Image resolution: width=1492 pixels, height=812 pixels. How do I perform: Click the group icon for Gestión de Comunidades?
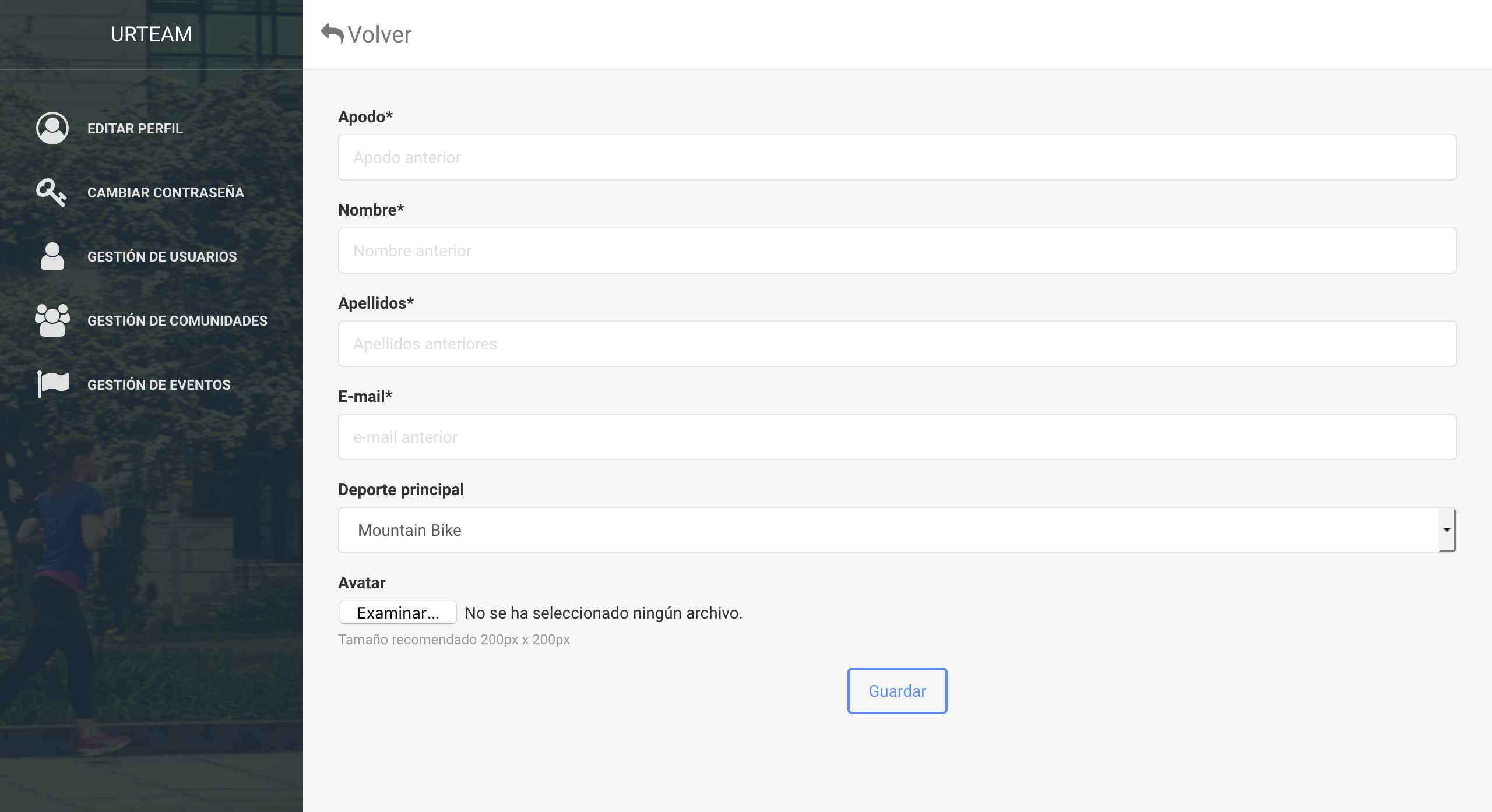coord(52,320)
